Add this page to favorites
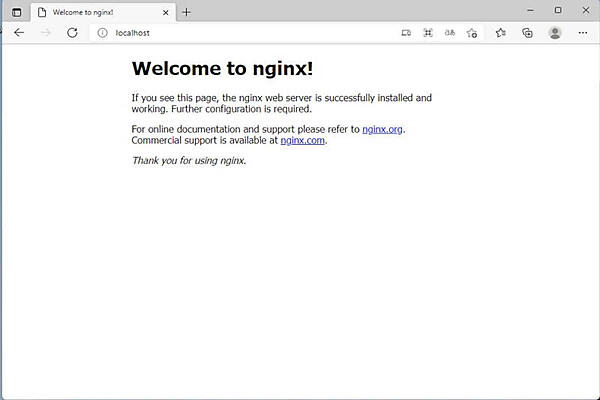The image size is (600, 400). pyautogui.click(x=472, y=33)
